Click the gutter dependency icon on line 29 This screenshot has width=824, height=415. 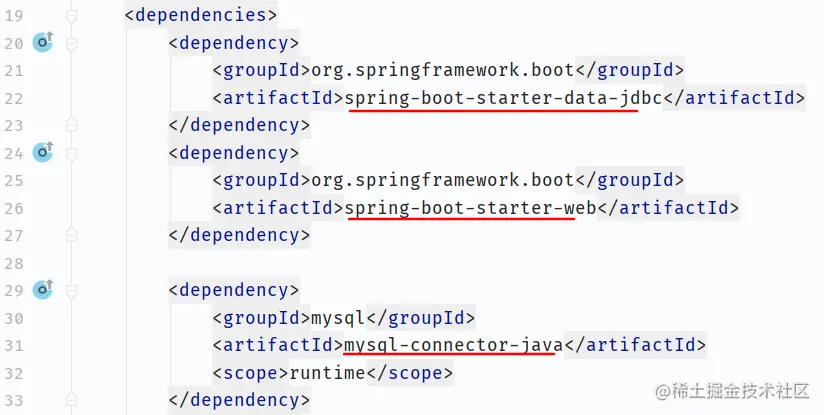point(43,289)
